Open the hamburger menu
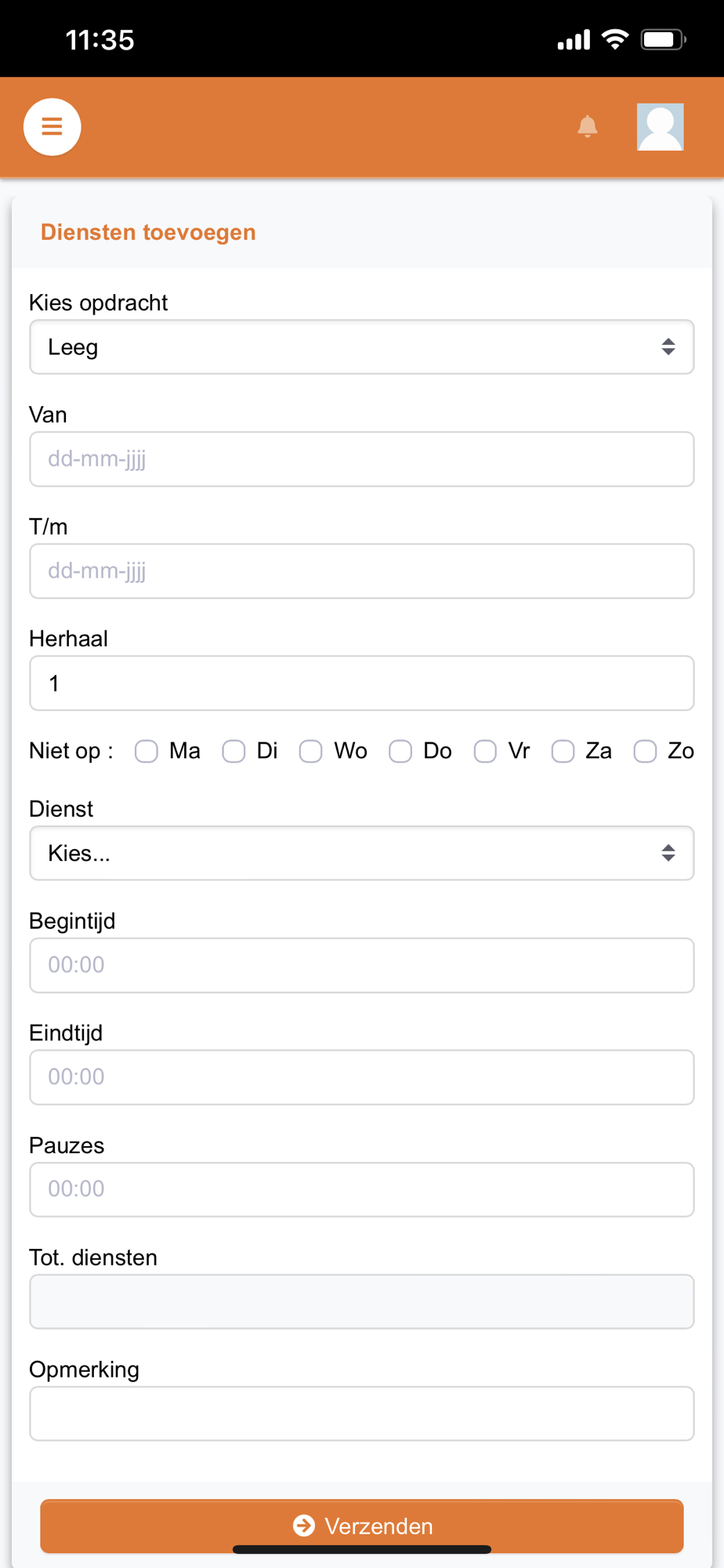The image size is (724, 1568). coord(52,126)
